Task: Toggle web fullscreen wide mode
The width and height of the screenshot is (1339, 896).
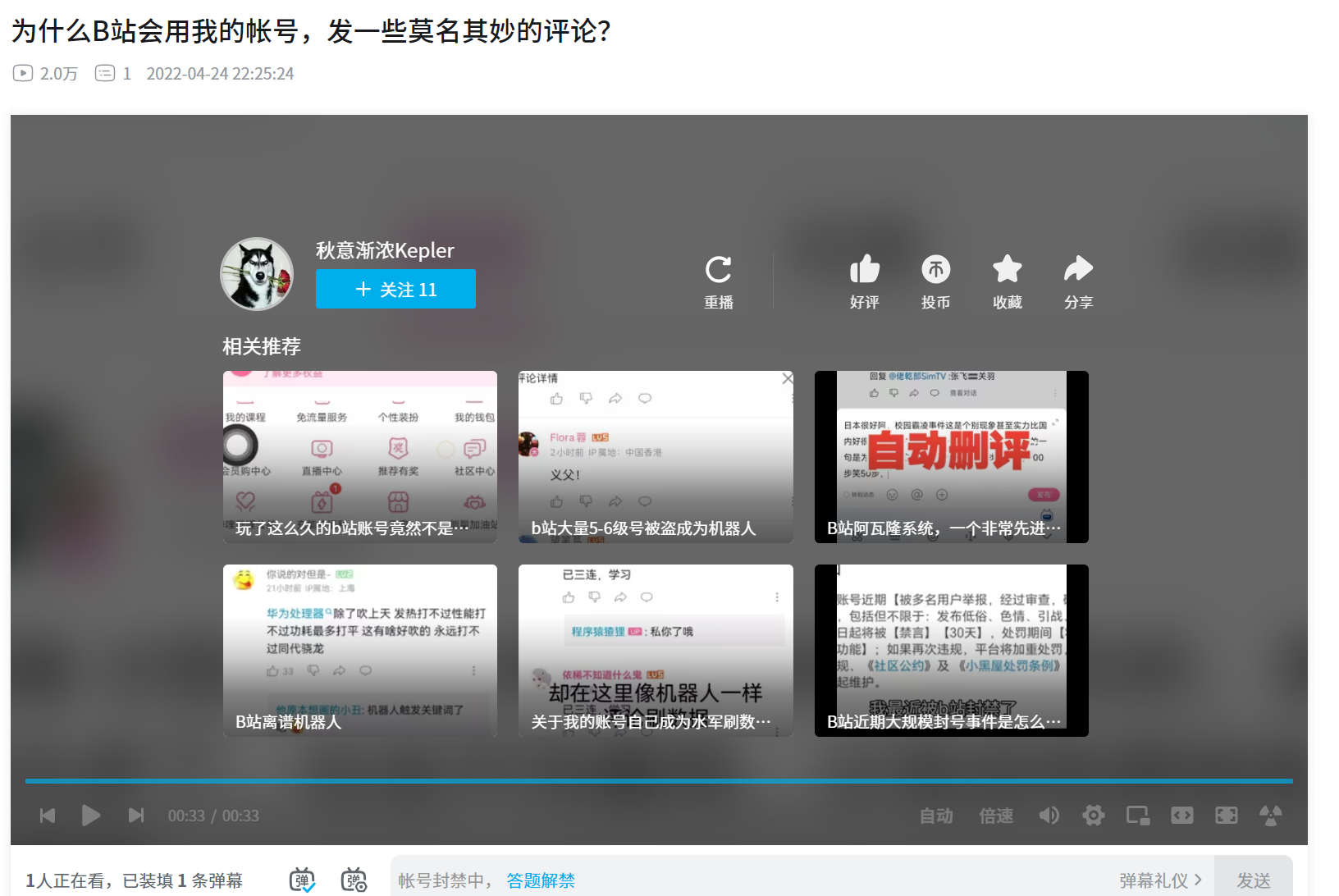Action: pyautogui.click(x=1181, y=815)
